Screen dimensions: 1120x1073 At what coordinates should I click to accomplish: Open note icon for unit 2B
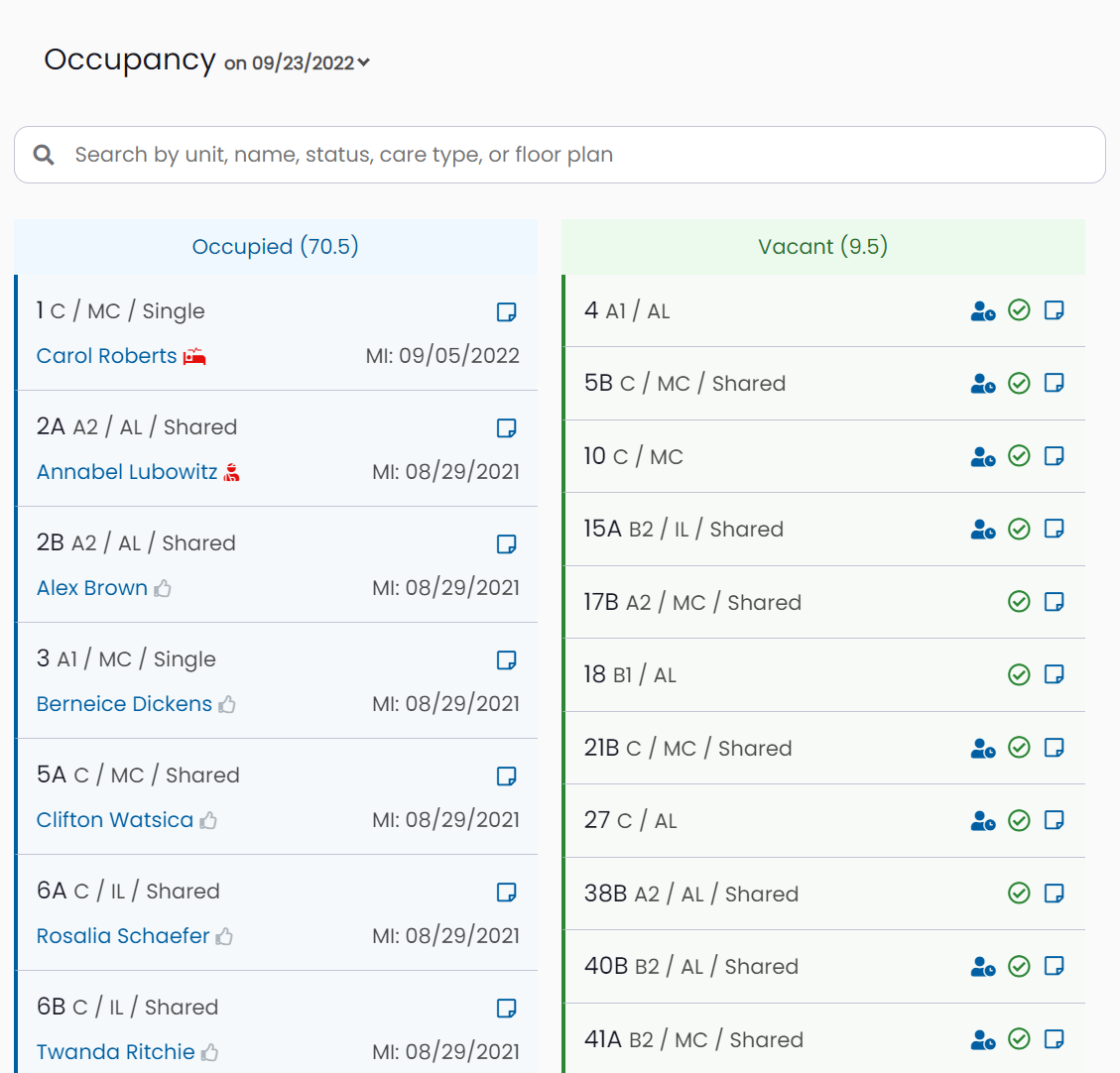pos(506,544)
